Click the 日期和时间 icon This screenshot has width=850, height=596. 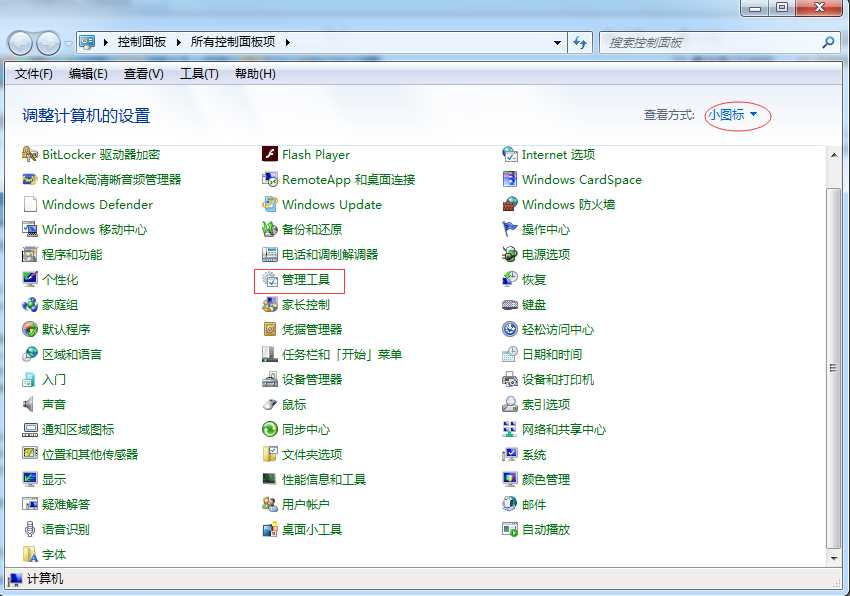[x=510, y=354]
